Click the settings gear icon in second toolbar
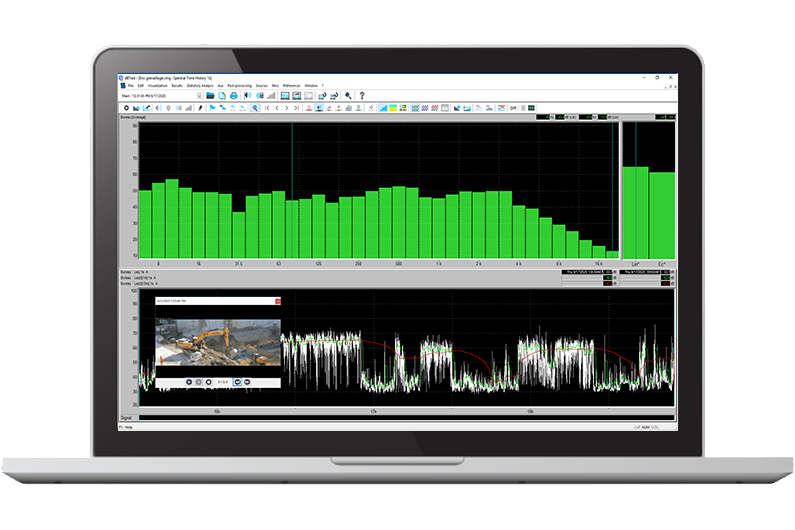This screenshot has width=795, height=530. 126,107
